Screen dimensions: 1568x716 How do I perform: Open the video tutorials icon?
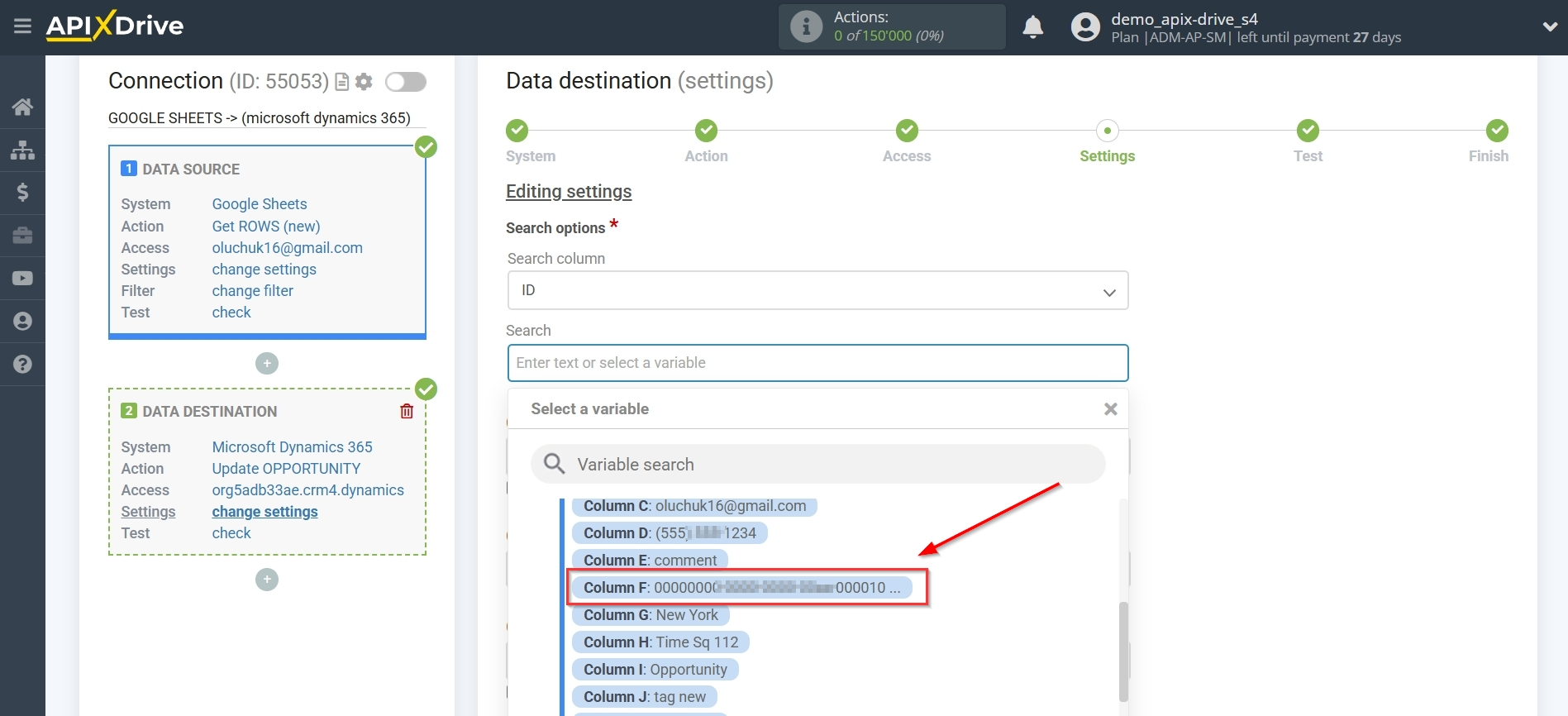(x=22, y=279)
